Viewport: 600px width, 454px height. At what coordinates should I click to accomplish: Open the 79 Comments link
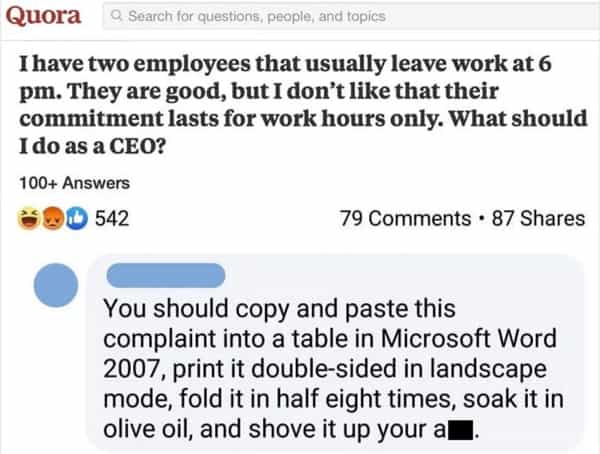click(403, 217)
